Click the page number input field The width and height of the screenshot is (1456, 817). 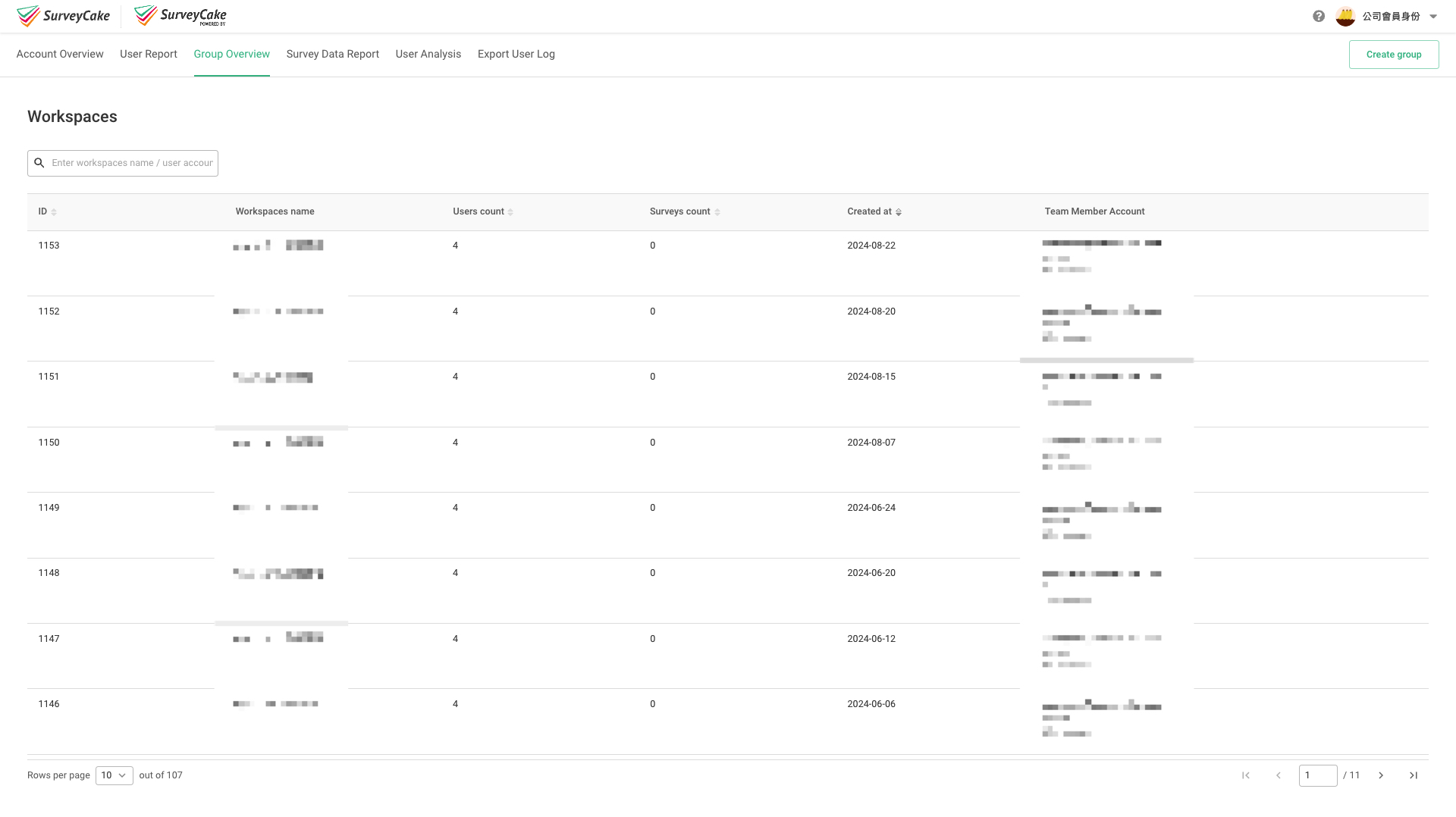click(x=1318, y=775)
